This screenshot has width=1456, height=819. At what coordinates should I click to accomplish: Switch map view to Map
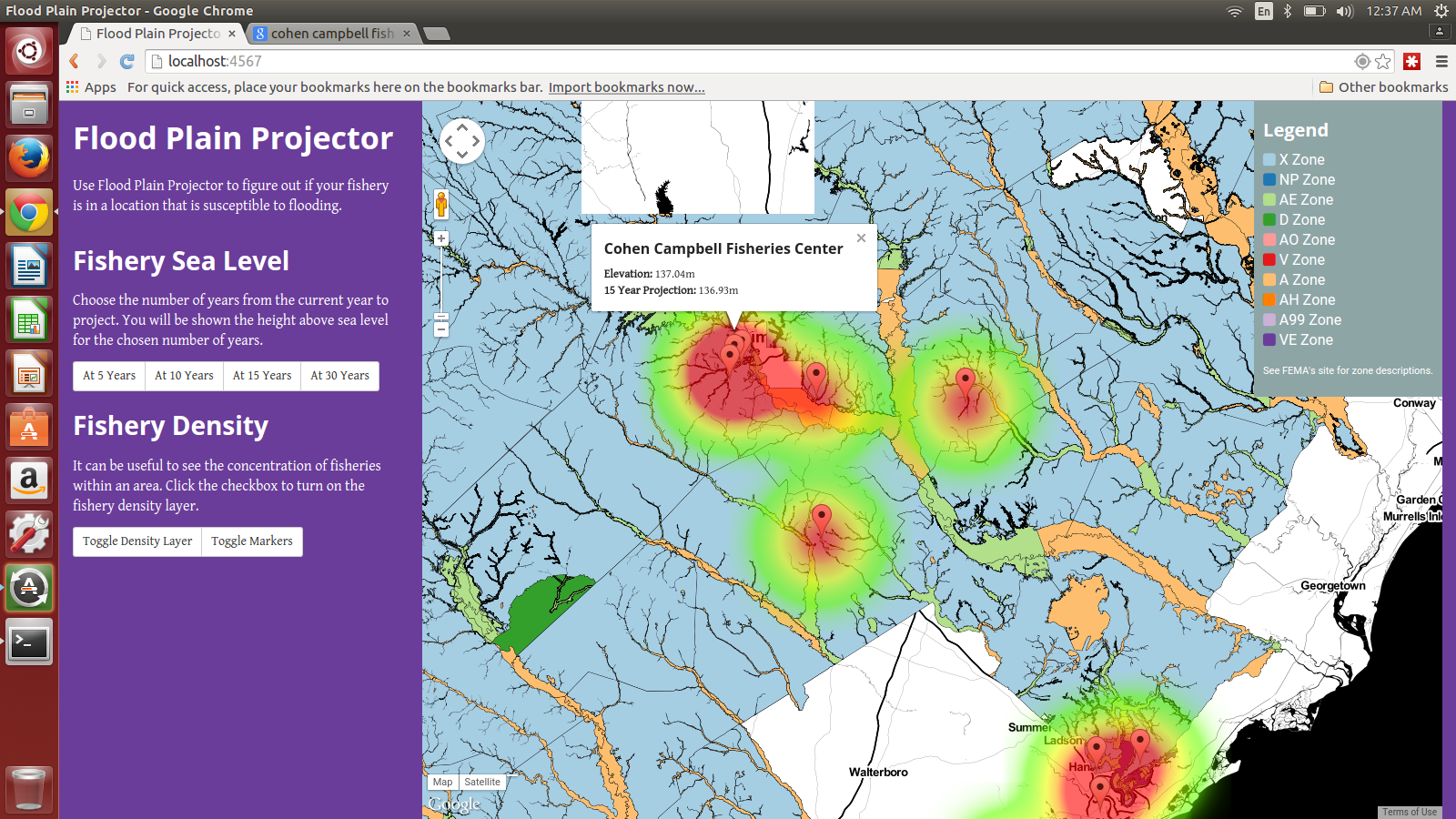(x=443, y=782)
